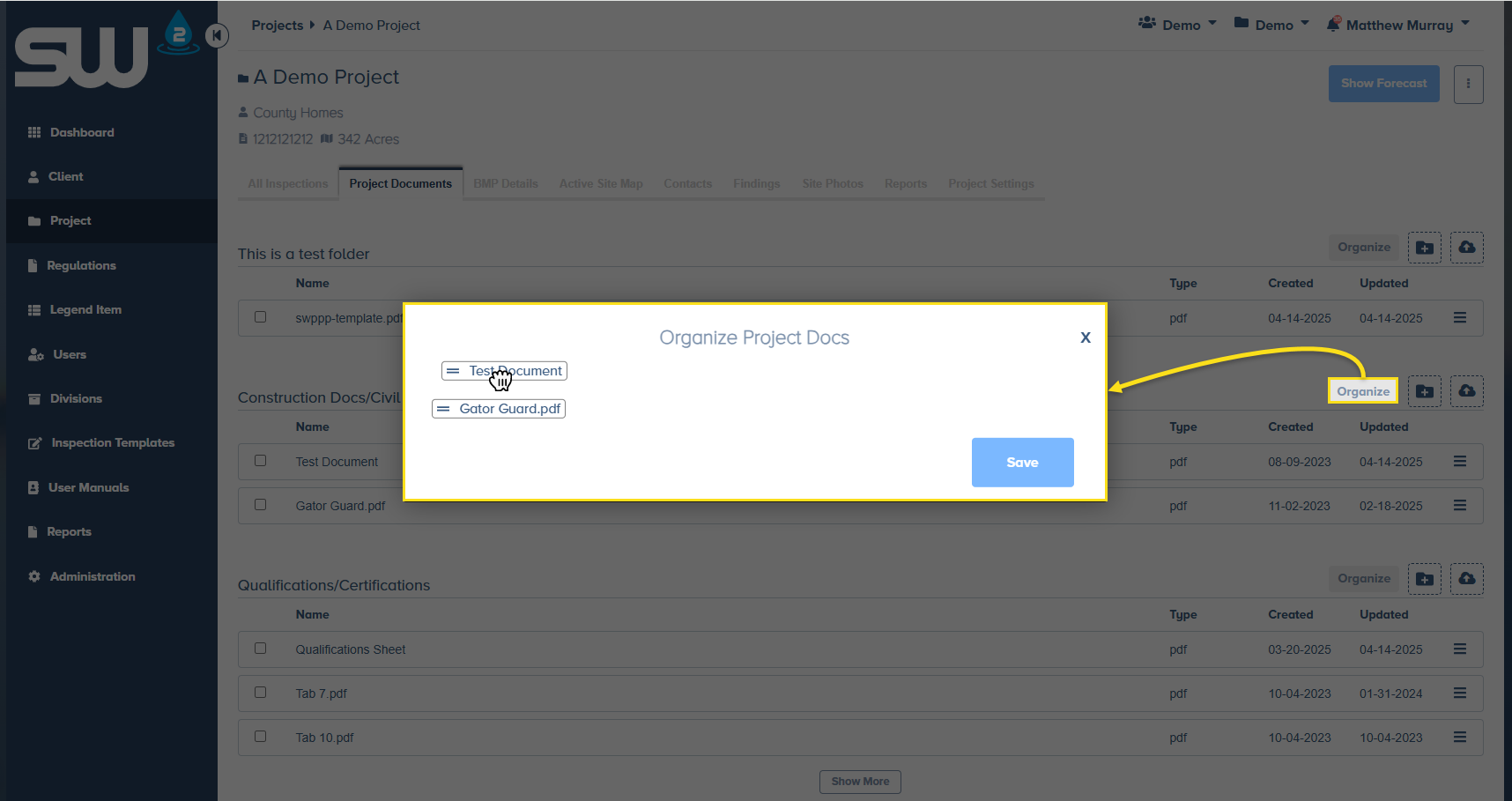
Task: Open Inspection Templates in the sidebar
Action: [112, 443]
